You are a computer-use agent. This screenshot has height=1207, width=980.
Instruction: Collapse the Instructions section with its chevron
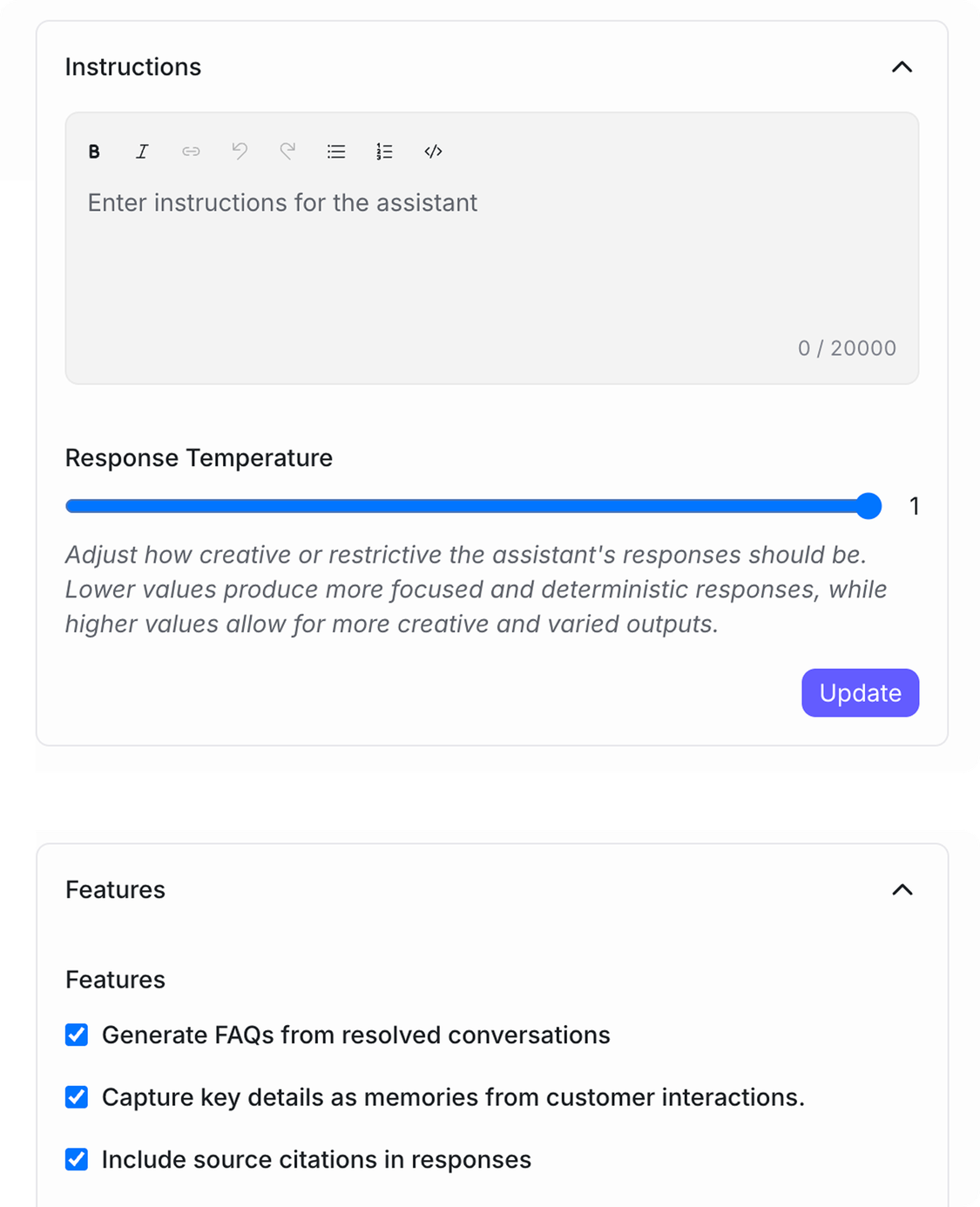902,67
